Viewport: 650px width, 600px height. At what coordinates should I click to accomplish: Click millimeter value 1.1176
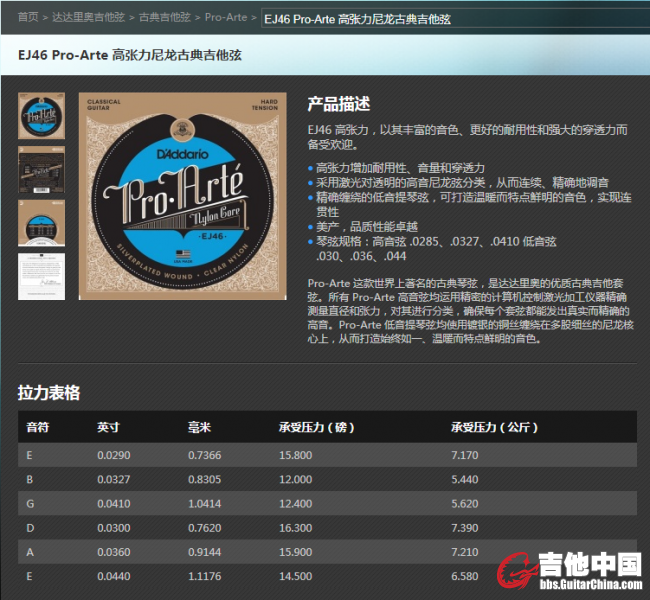click(x=204, y=576)
